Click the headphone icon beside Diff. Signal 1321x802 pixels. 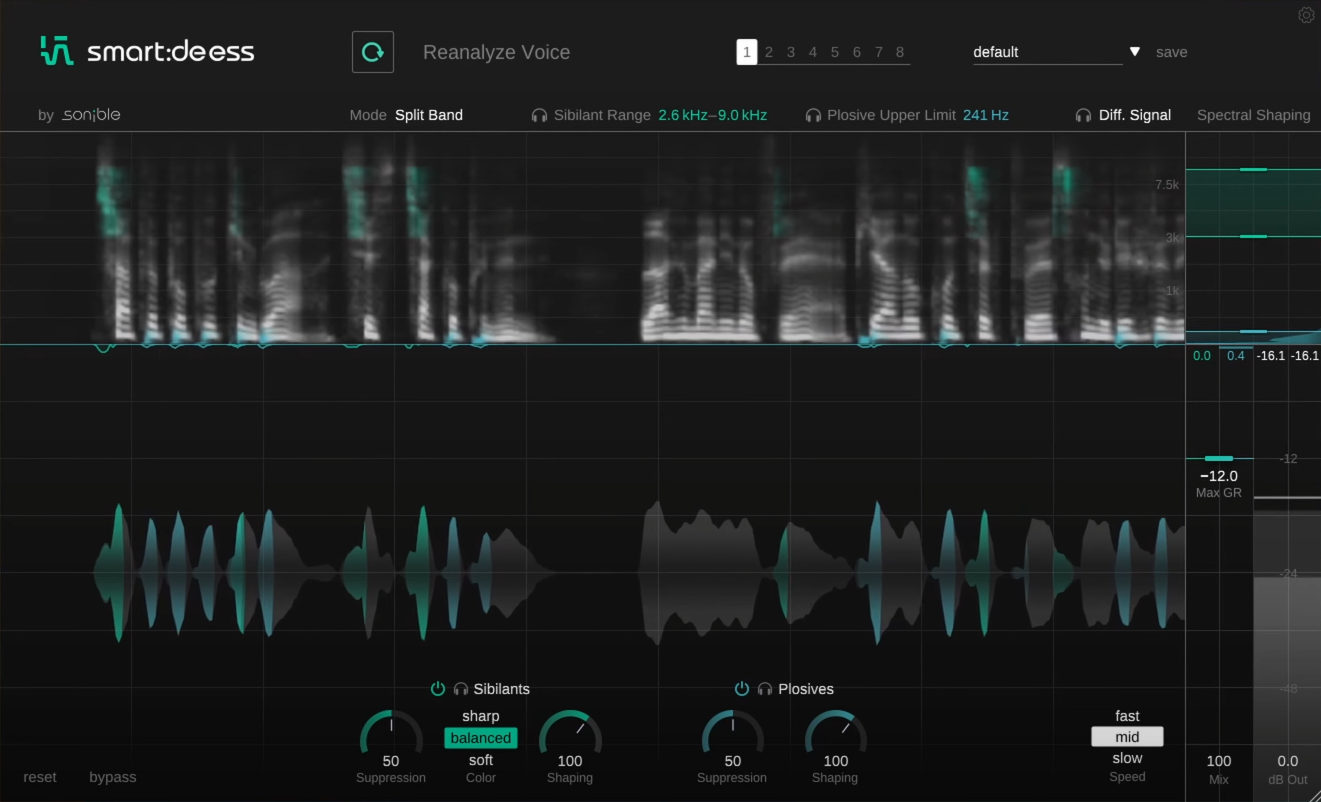1083,115
